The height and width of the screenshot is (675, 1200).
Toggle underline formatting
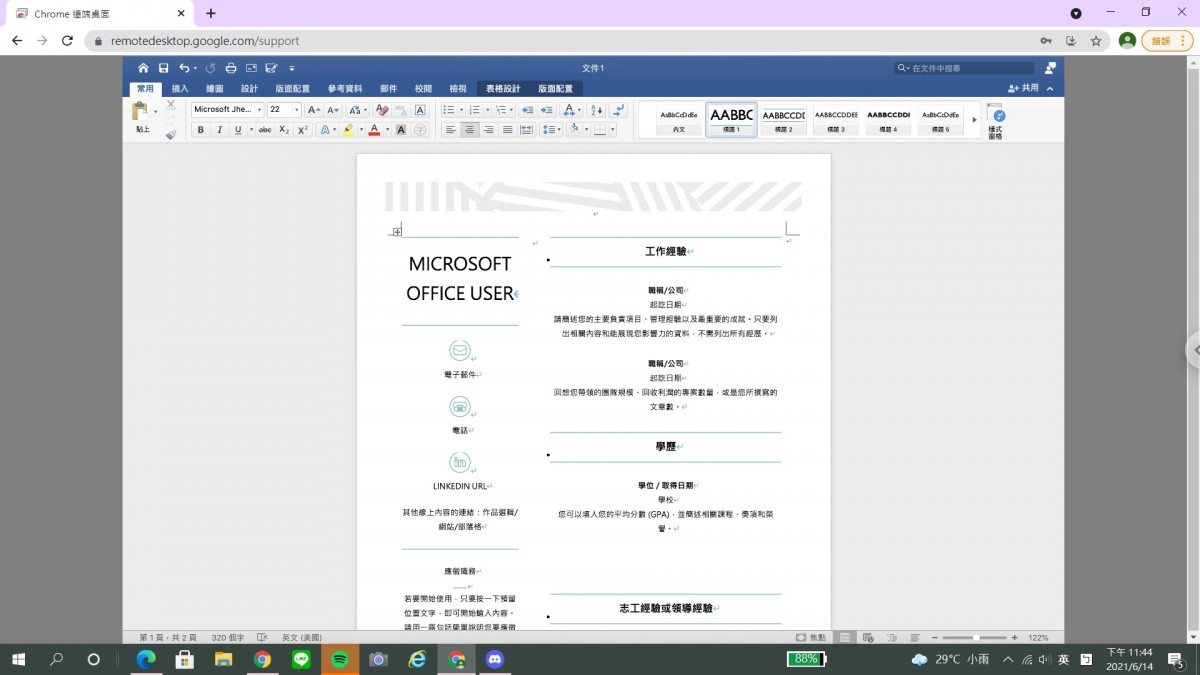click(x=238, y=130)
